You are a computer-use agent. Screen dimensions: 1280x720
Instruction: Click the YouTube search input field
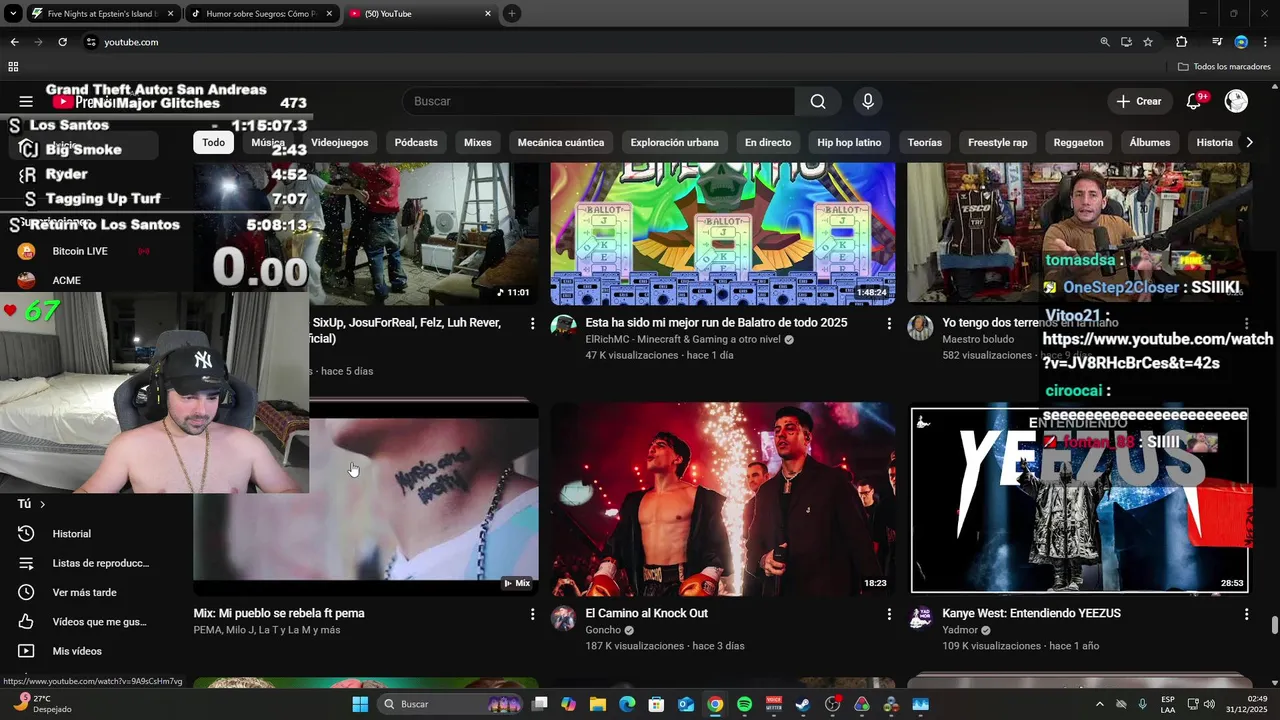(x=598, y=101)
